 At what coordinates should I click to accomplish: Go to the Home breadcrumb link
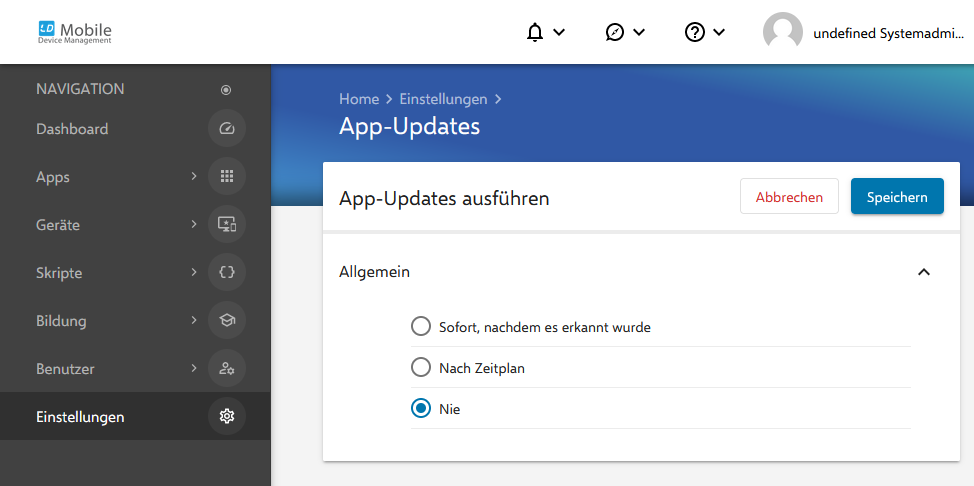pyautogui.click(x=358, y=99)
